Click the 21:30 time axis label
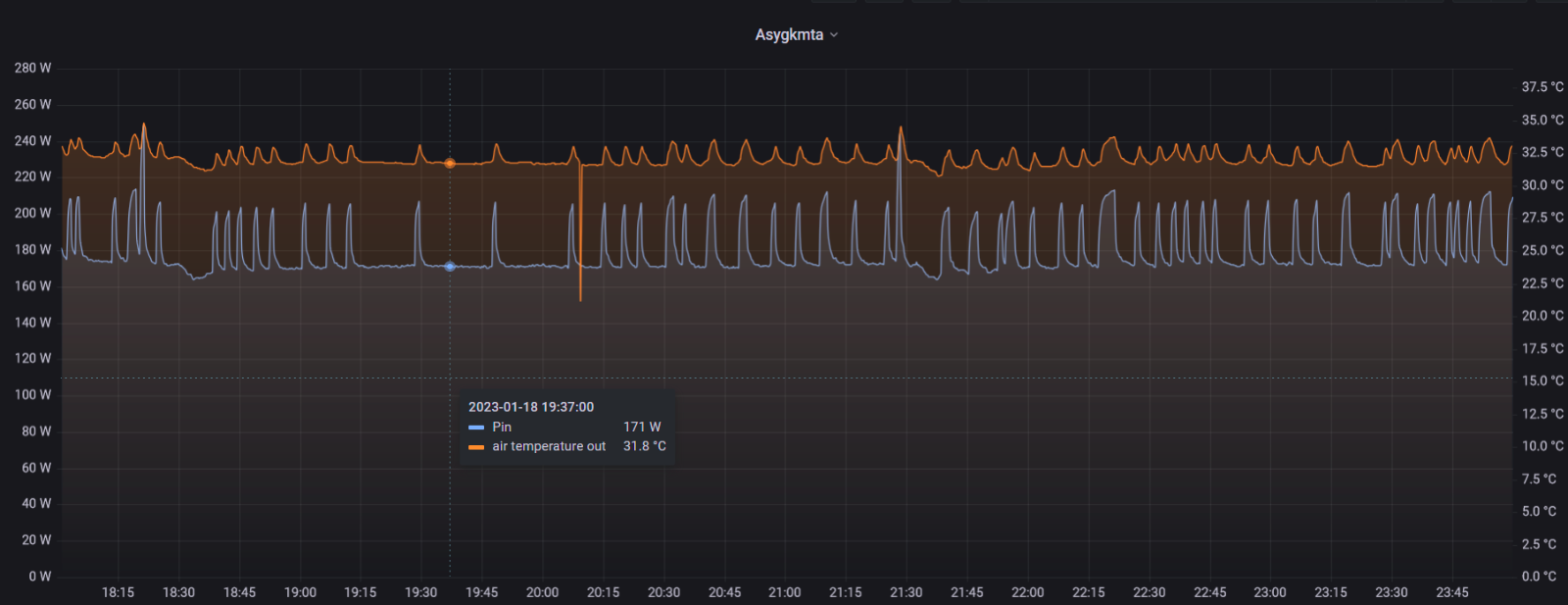The width and height of the screenshot is (1568, 605). coord(906,592)
